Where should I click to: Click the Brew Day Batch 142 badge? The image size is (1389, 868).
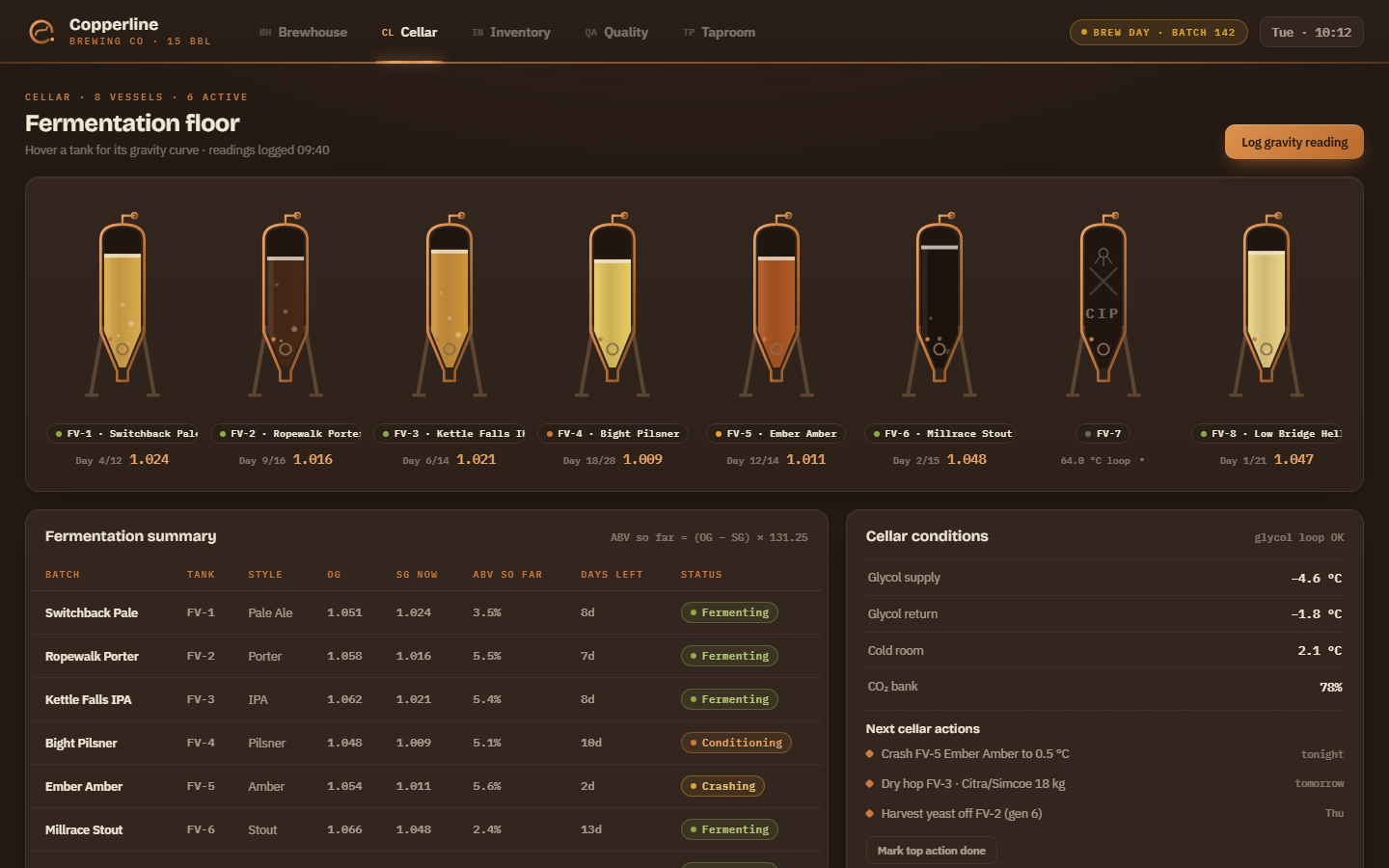(1158, 32)
